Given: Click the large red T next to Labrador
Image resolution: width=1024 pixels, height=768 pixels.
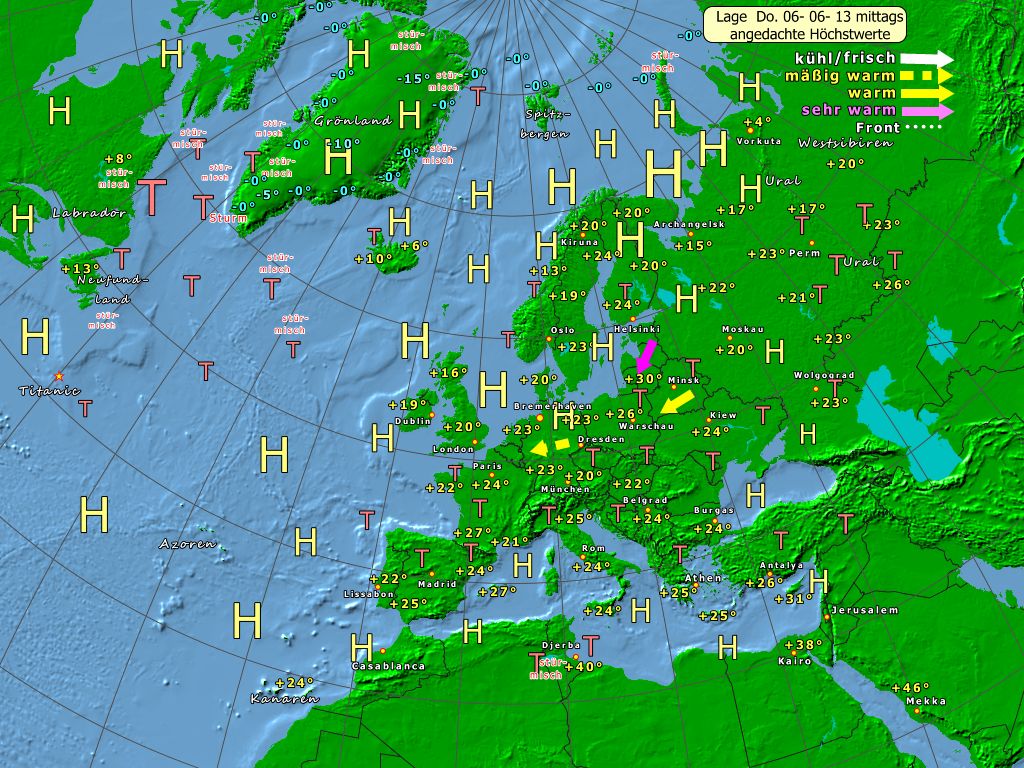Looking at the screenshot, I should [x=152, y=196].
